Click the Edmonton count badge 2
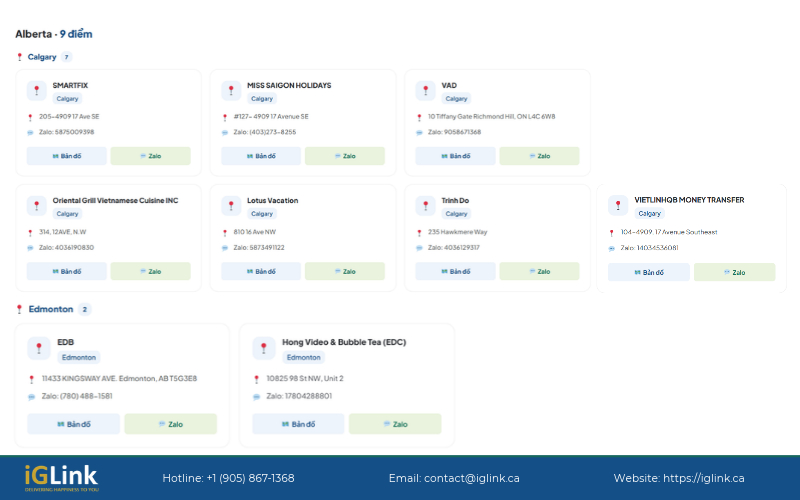800x500 pixels. [85, 309]
